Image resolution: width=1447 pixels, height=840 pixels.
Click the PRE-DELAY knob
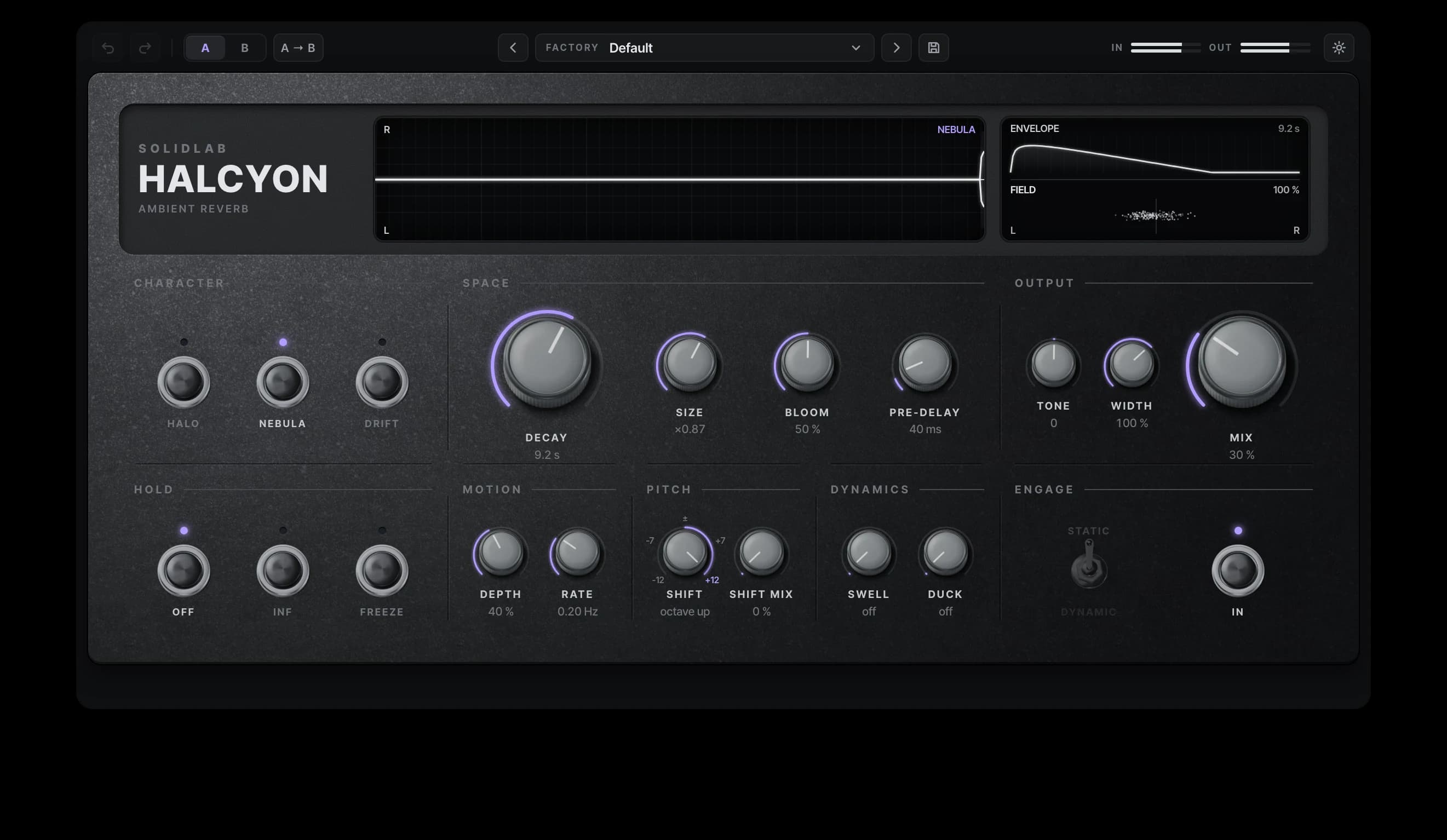tap(925, 363)
